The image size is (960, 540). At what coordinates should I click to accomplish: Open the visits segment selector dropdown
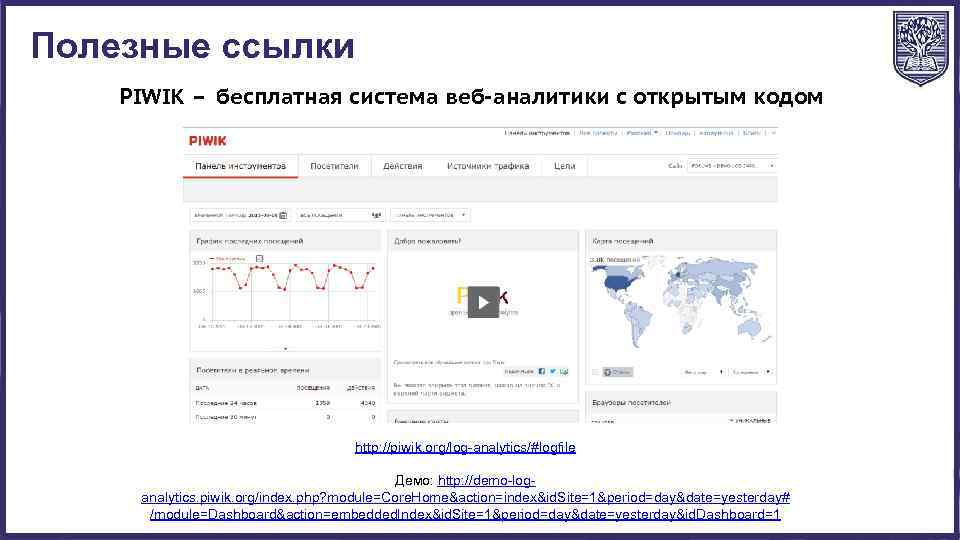[340, 215]
